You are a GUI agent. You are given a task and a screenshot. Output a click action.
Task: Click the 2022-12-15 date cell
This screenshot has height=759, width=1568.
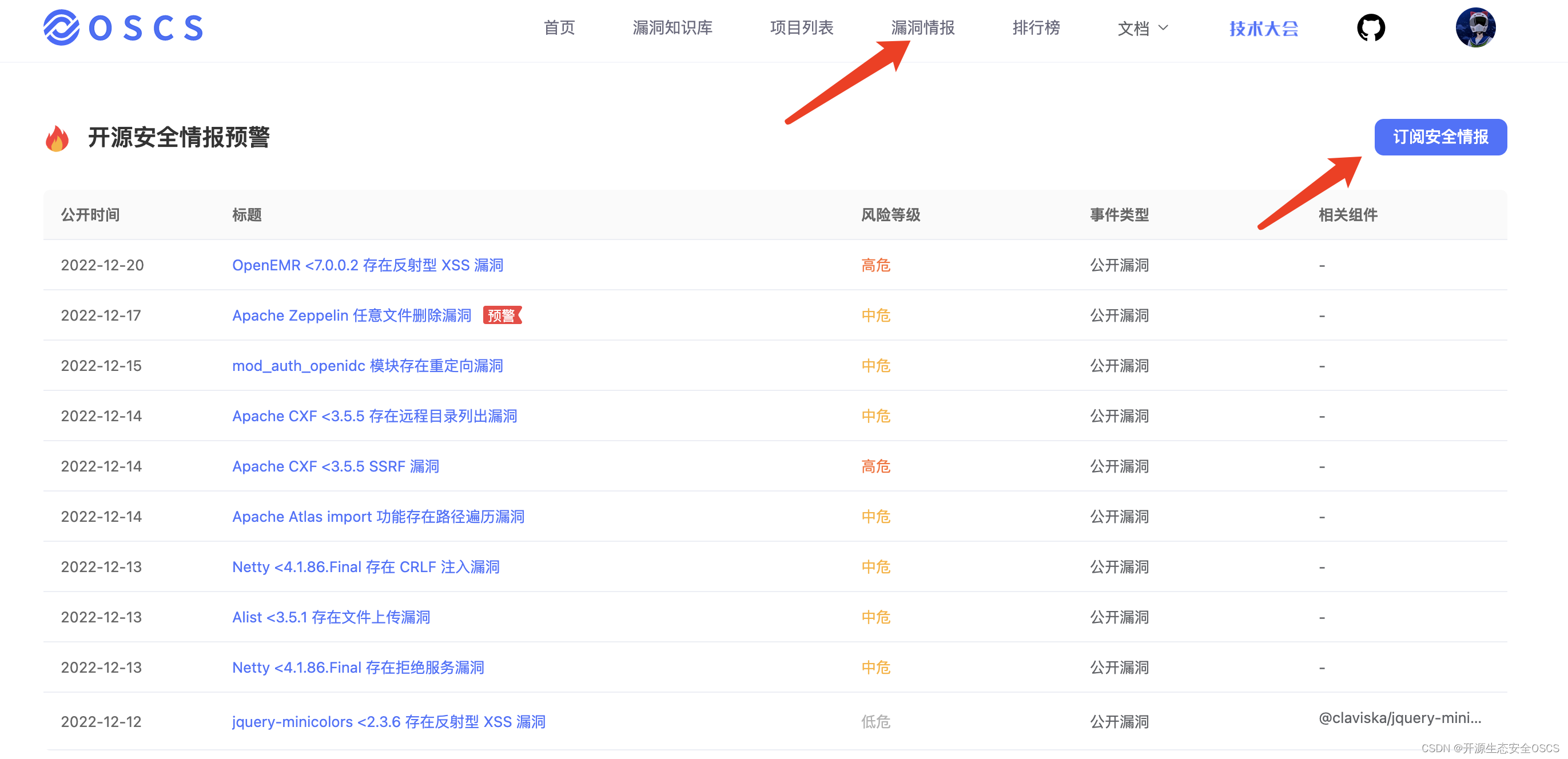[x=101, y=366]
